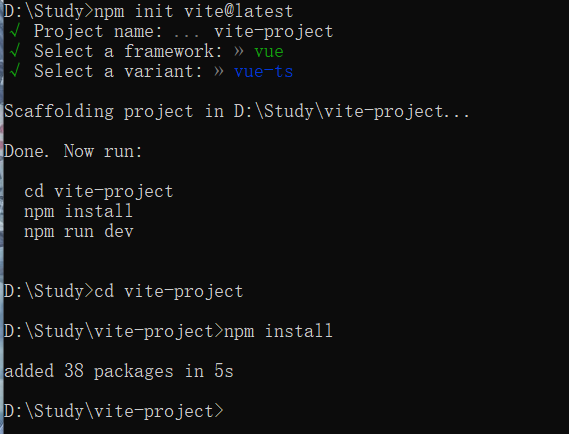Click the checkmark beside Select a variant
The image size is (569, 434).
pos(15,71)
